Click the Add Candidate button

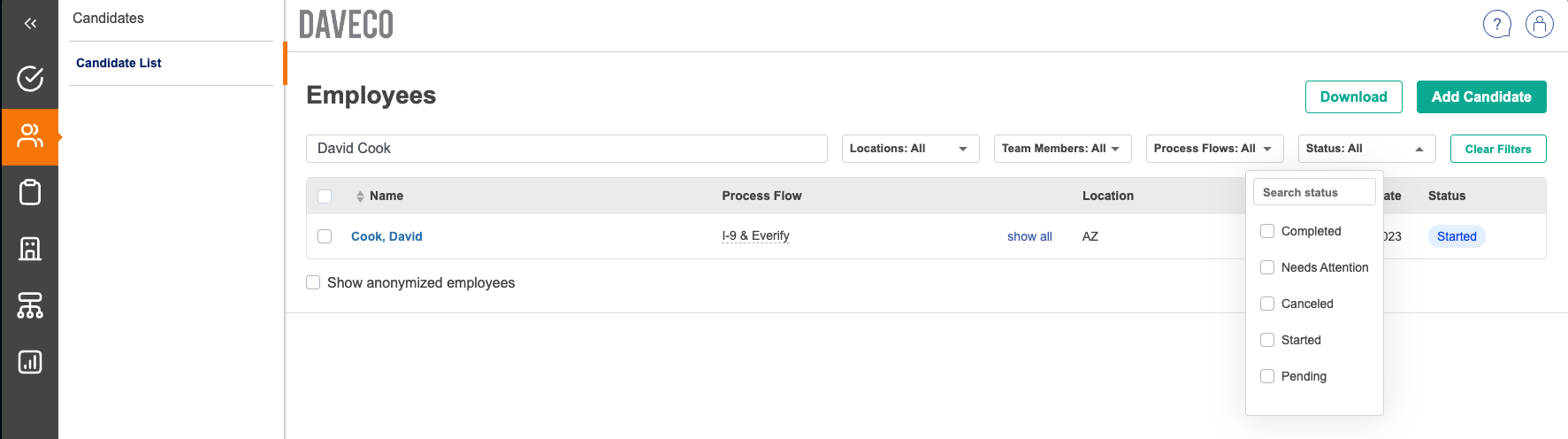click(1480, 97)
